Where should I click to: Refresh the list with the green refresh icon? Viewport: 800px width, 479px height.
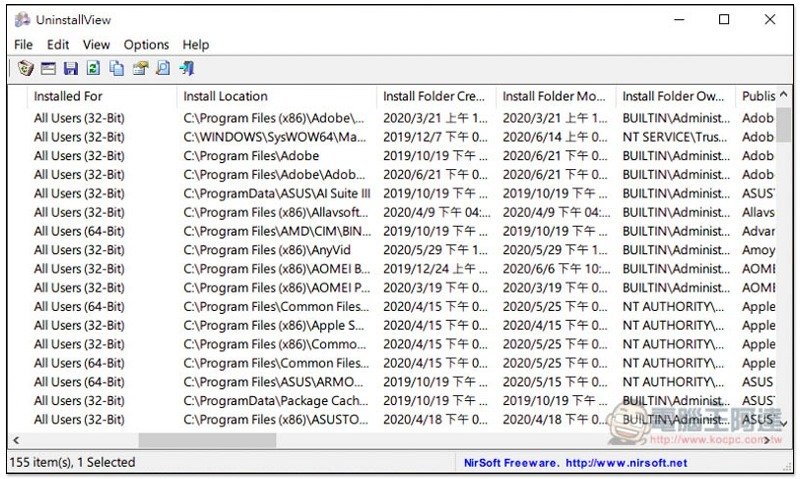point(93,69)
